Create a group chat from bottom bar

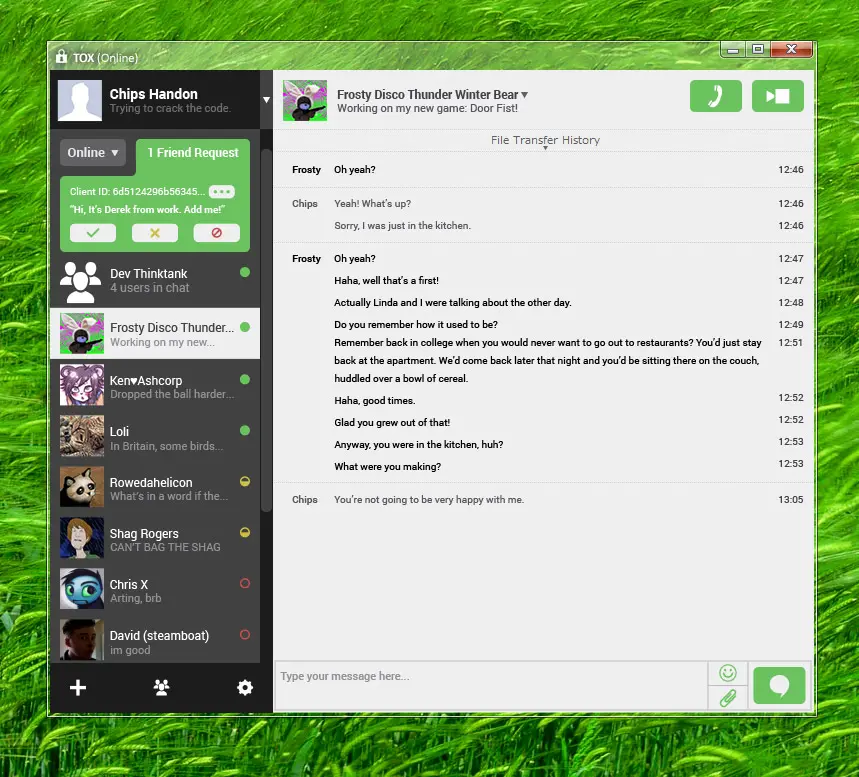click(160, 687)
